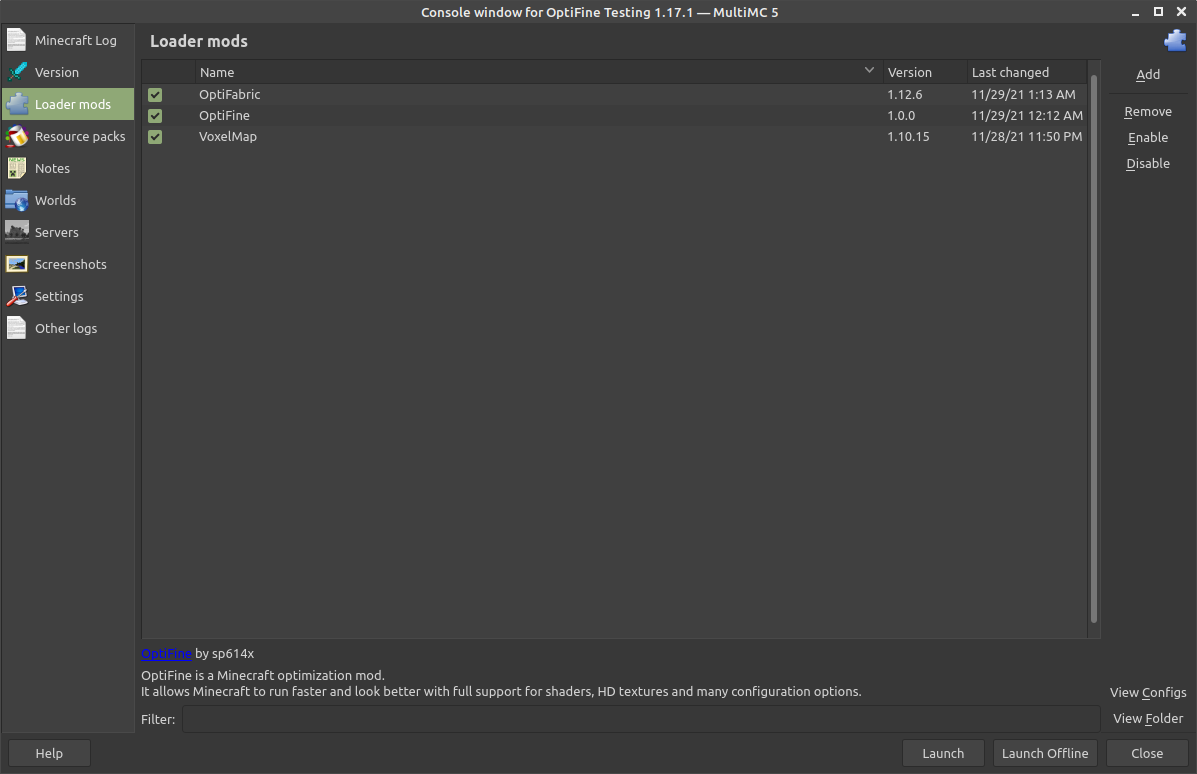
Task: Click Launch Offline button
Action: click(1045, 753)
